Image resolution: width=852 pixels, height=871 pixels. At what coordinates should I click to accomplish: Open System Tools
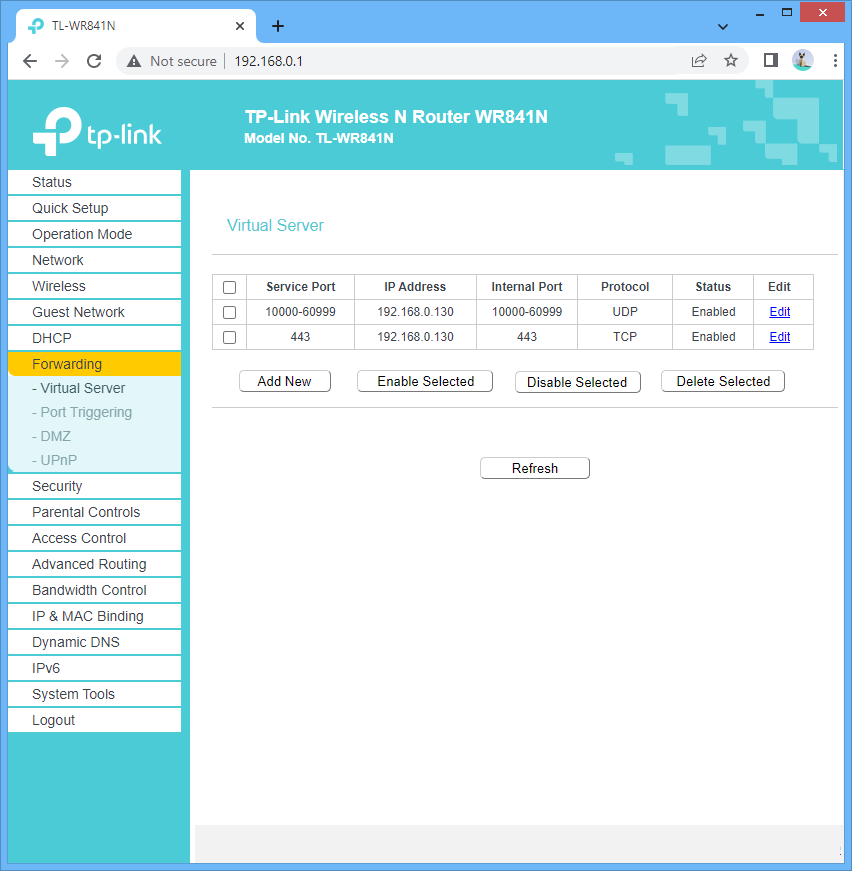[x=94, y=694]
